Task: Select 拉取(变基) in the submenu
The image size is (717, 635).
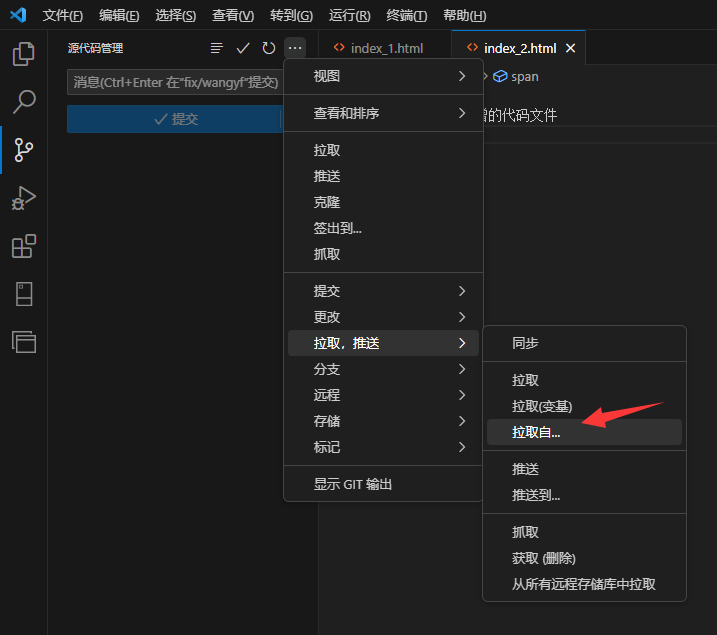Action: (x=584, y=406)
